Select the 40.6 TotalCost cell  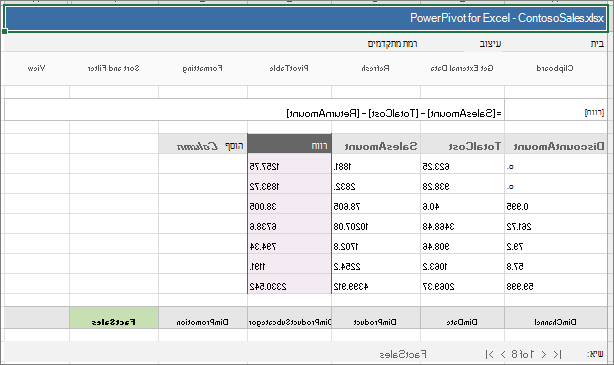(462, 204)
